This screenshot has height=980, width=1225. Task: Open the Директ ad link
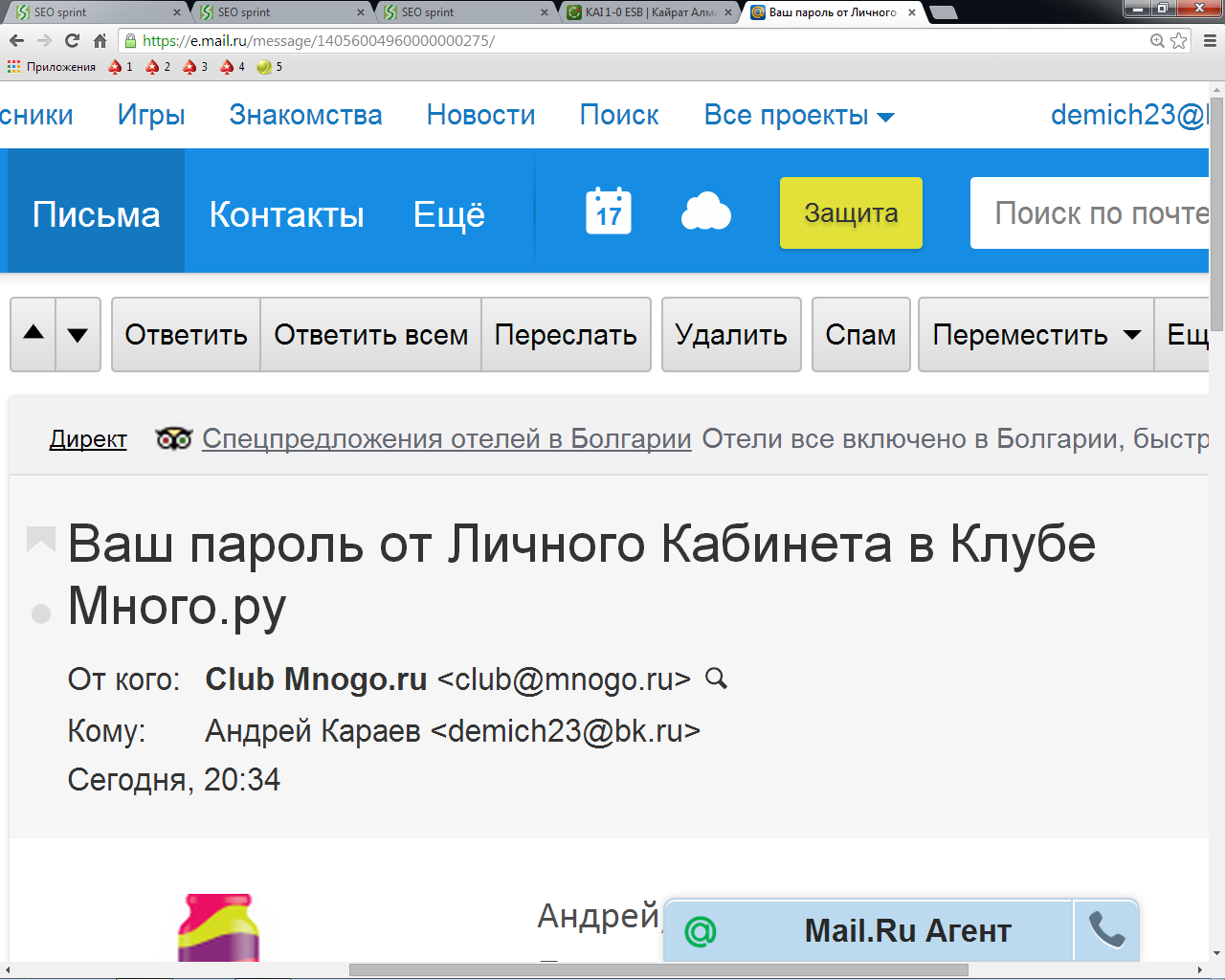click(x=88, y=439)
